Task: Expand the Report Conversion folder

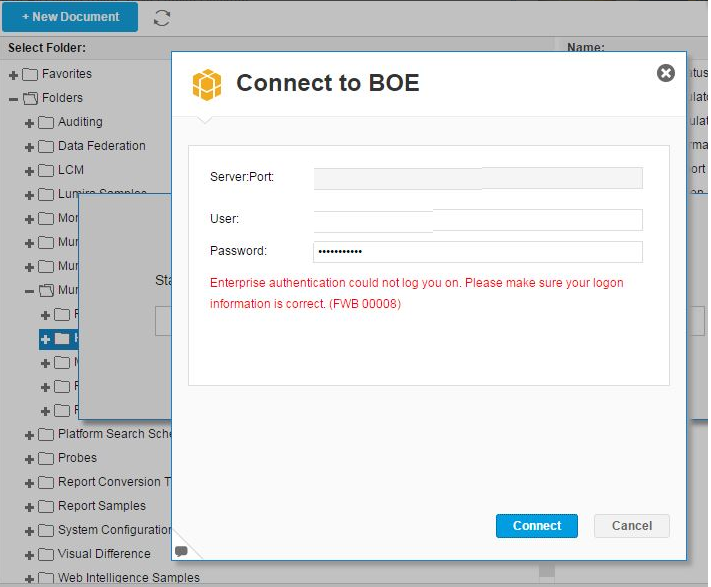Action: [29, 483]
